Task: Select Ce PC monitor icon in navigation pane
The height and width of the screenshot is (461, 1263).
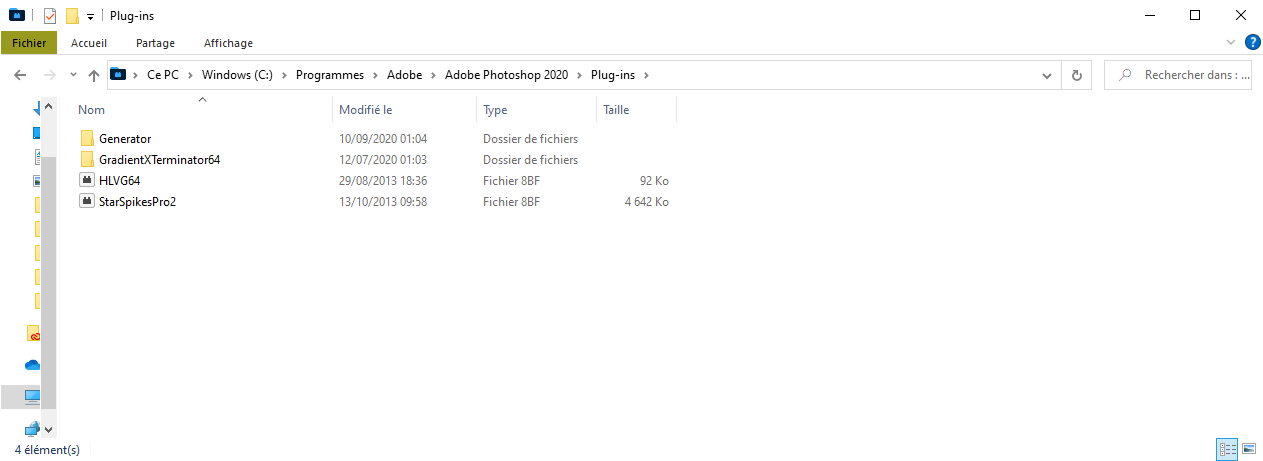Action: click(x=32, y=397)
